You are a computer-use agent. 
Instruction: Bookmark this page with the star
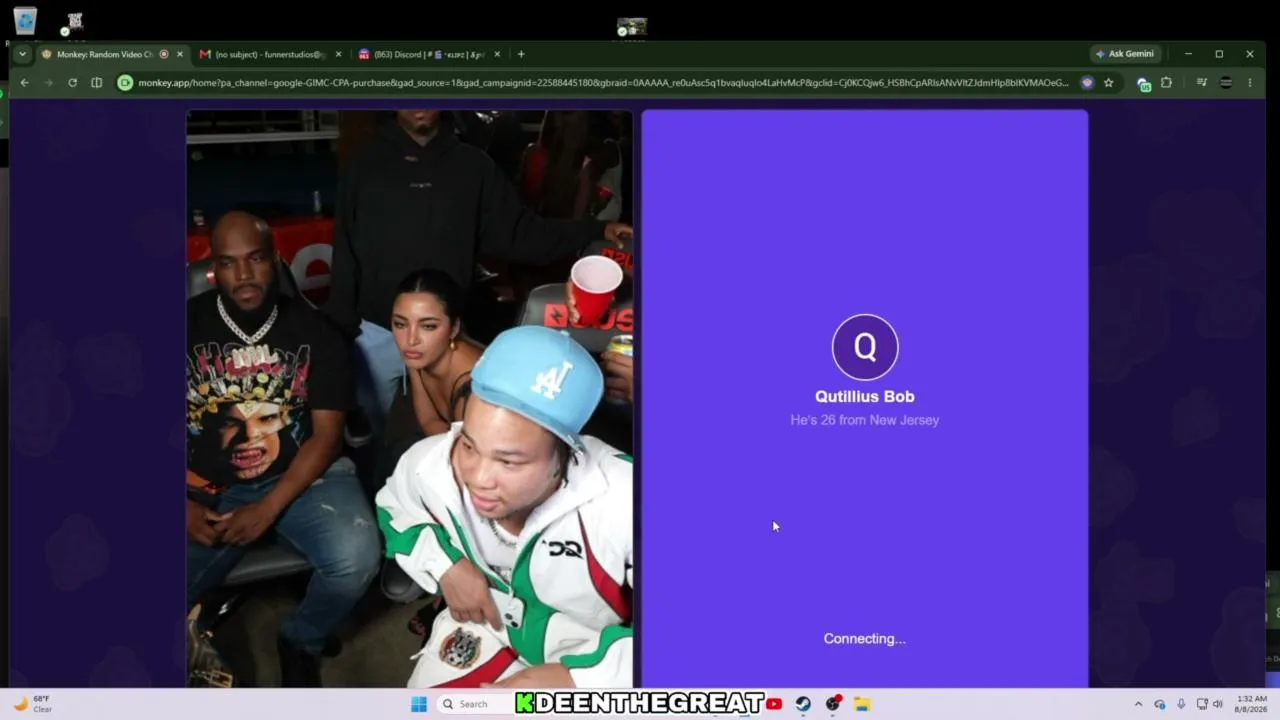click(1108, 83)
